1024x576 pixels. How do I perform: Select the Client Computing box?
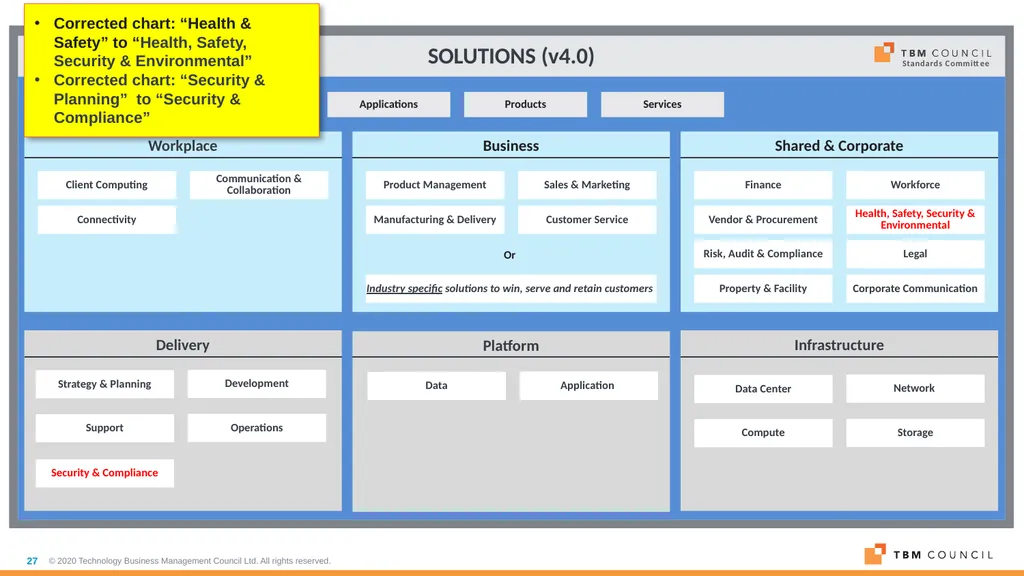pos(106,185)
